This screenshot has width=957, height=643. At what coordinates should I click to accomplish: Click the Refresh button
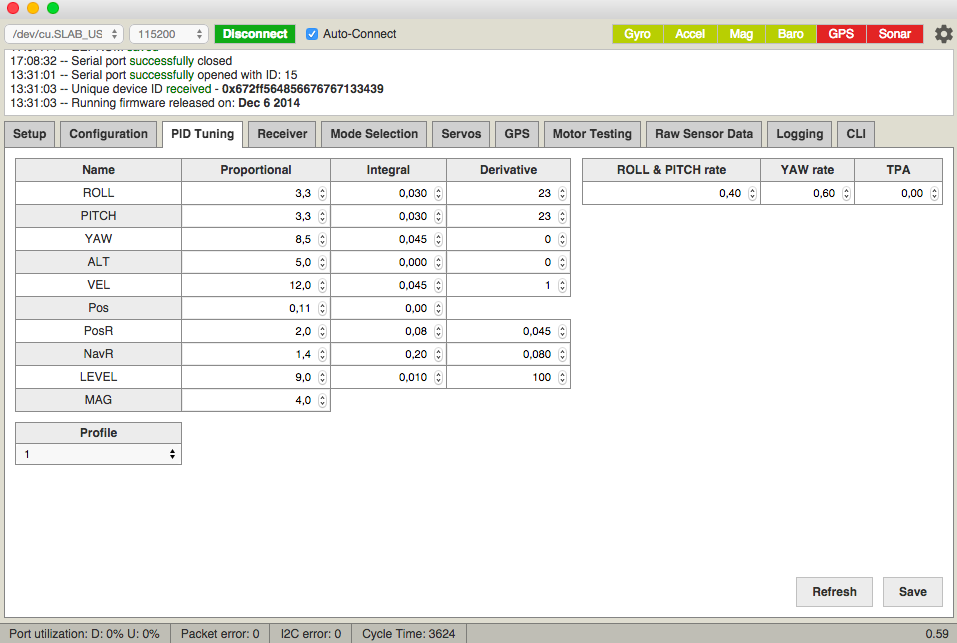[834, 592]
